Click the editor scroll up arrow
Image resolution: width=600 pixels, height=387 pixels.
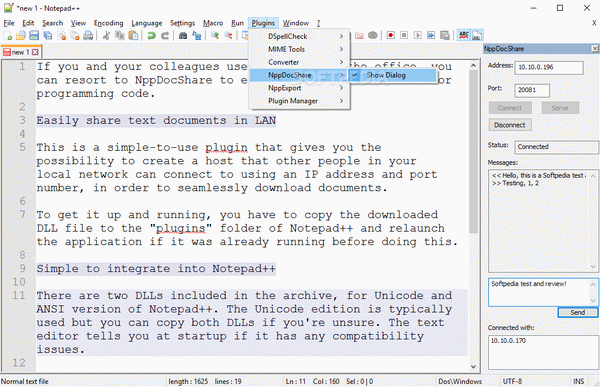(x=473, y=65)
